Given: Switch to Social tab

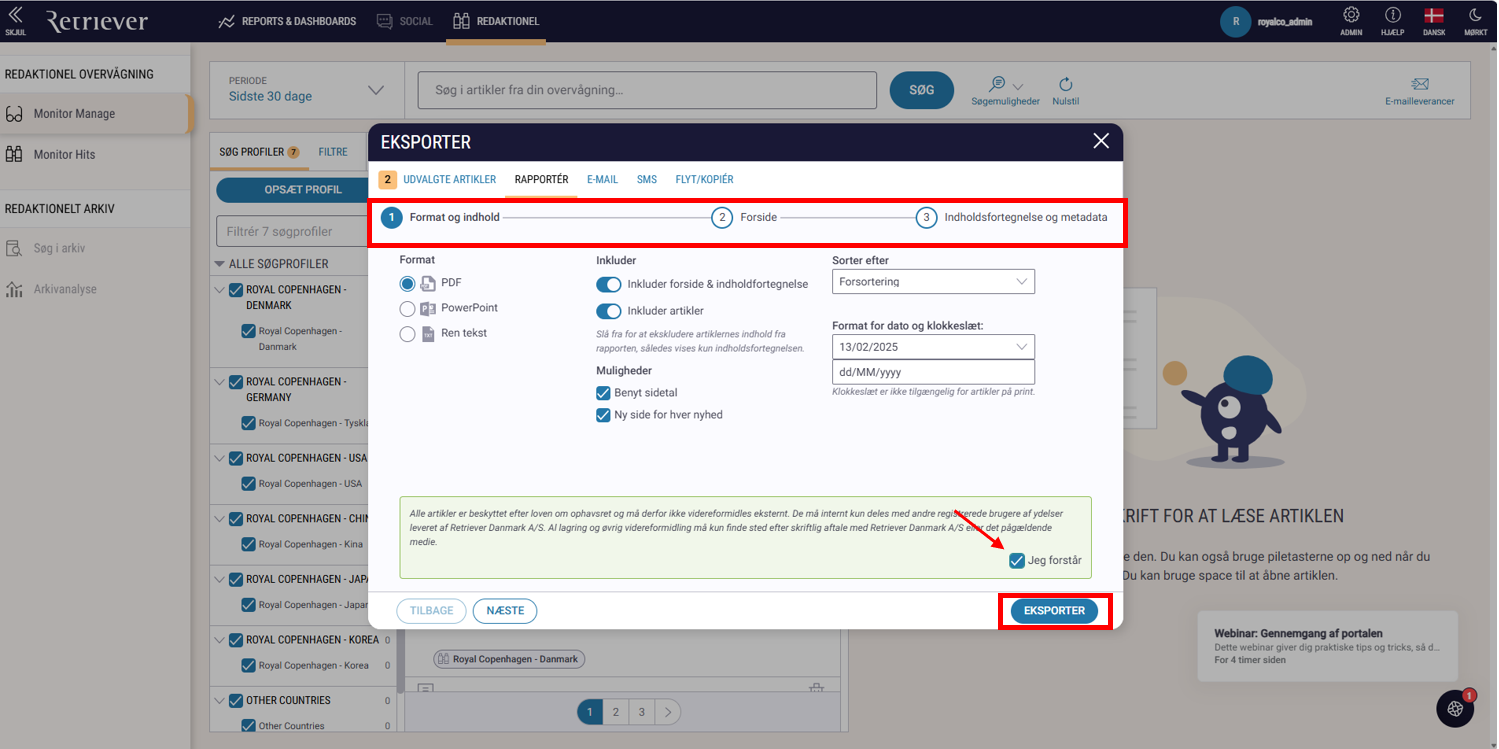Looking at the screenshot, I should point(405,21).
